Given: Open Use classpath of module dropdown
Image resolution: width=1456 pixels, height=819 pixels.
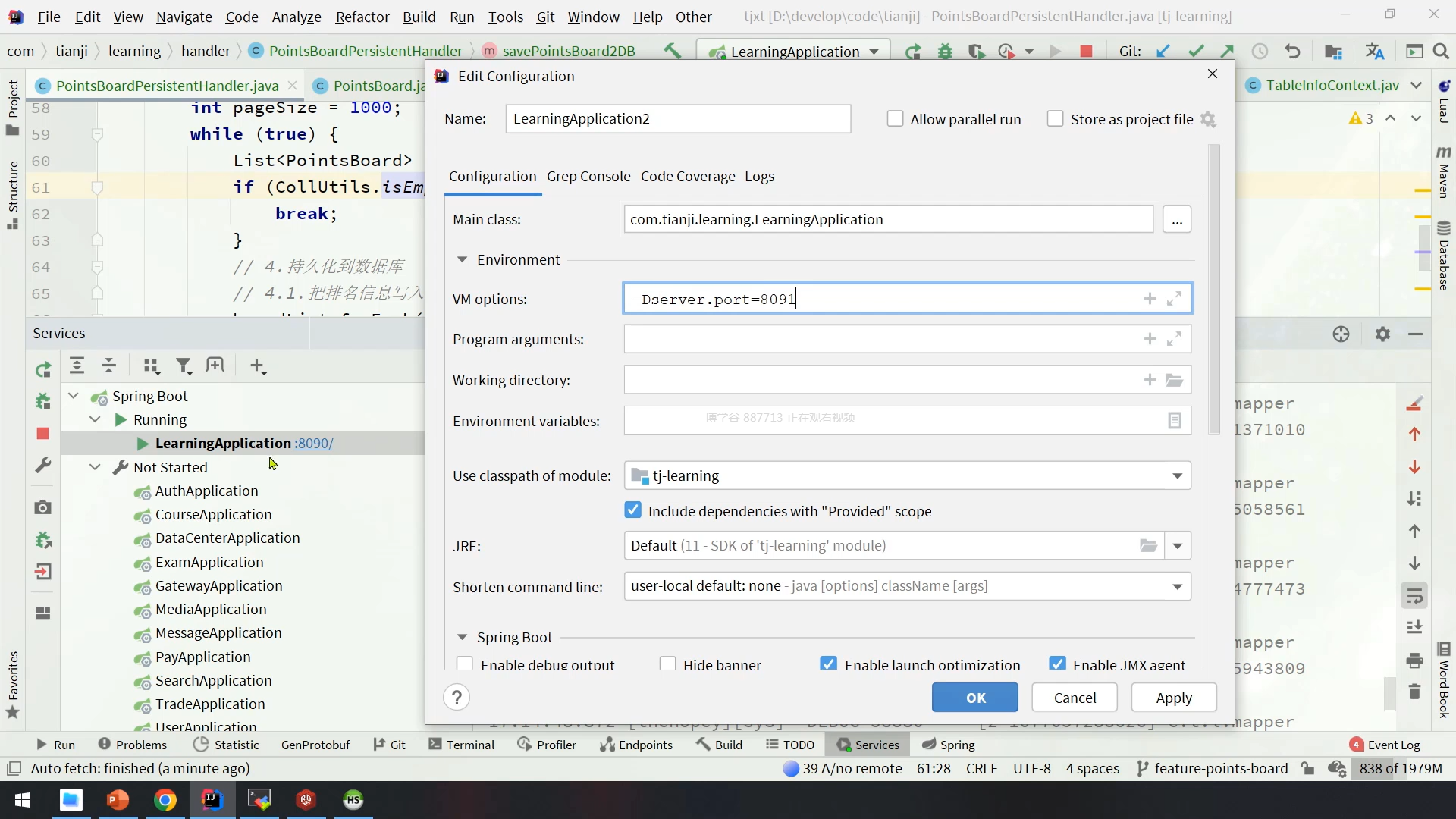Looking at the screenshot, I should coord(1177,476).
